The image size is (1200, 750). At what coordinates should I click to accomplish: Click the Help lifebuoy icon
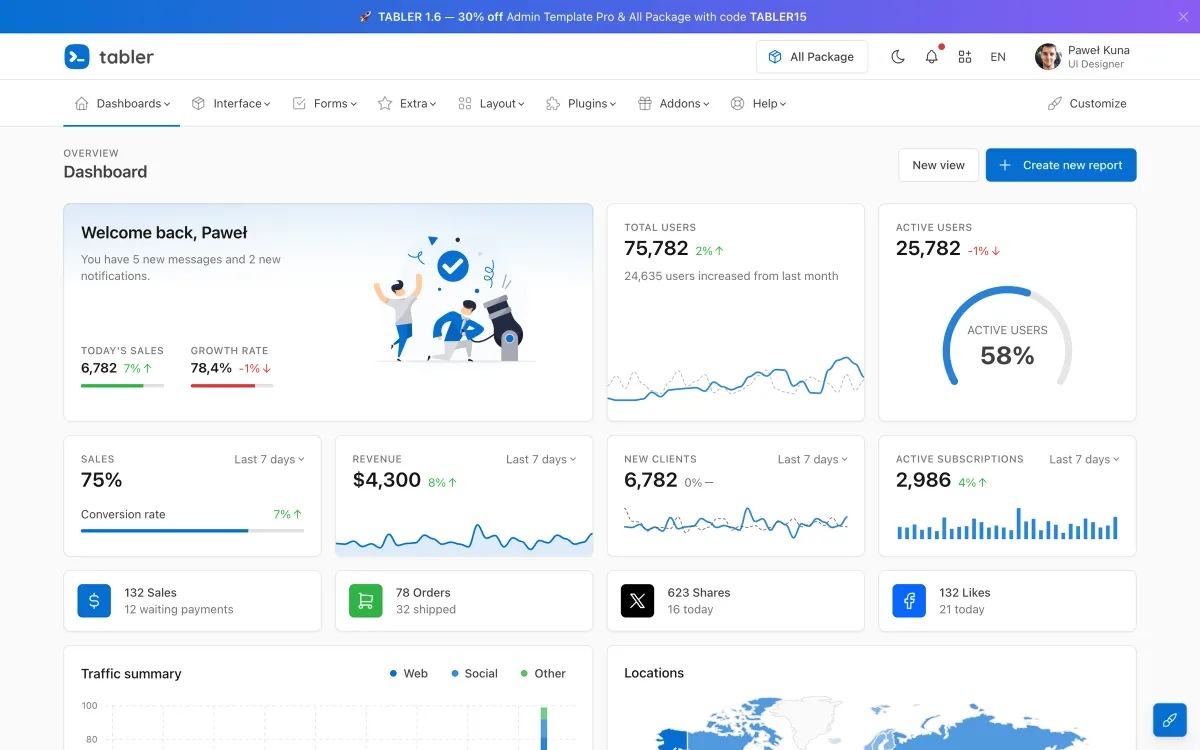(738, 103)
